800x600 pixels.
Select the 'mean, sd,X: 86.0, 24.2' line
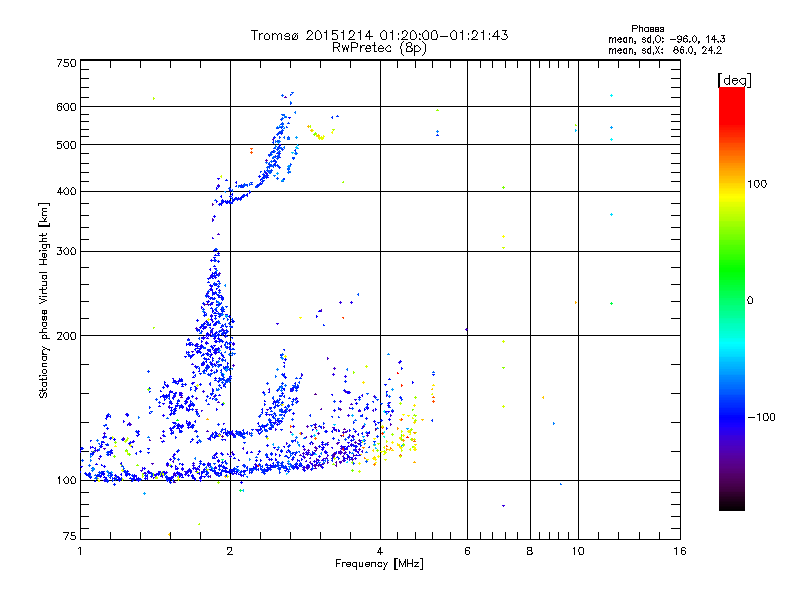(x=665, y=50)
